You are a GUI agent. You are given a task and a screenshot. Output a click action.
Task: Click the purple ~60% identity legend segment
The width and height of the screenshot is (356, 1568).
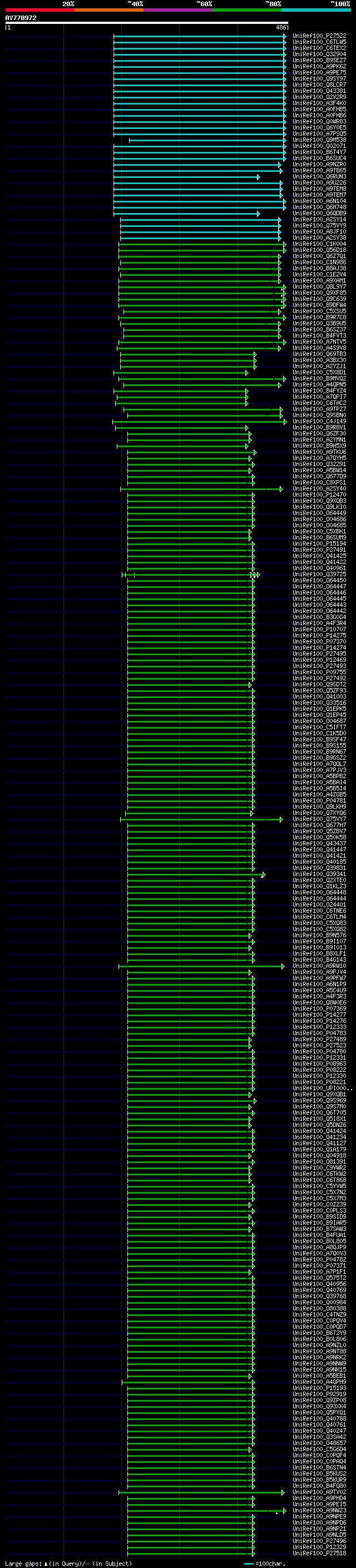point(179,10)
